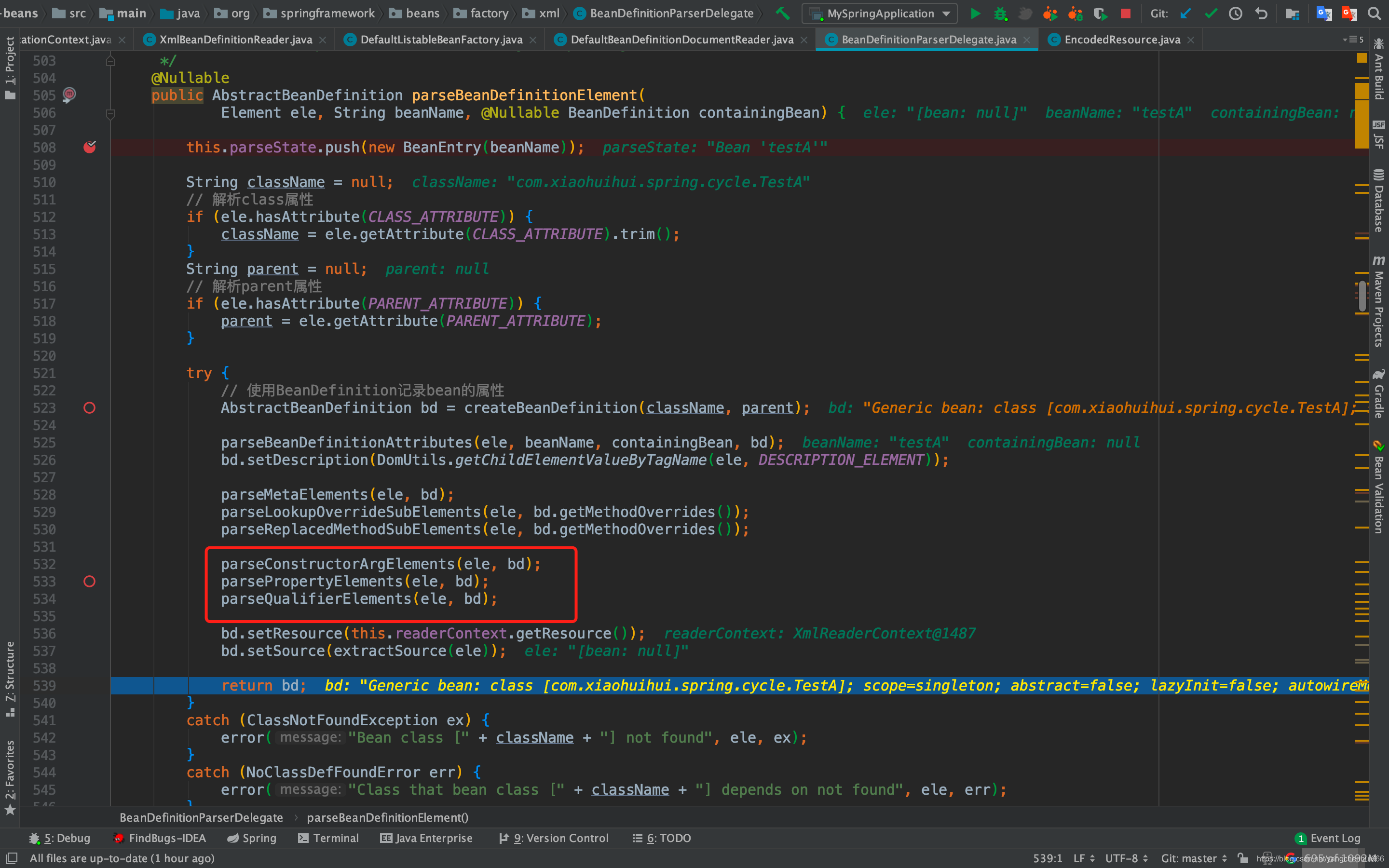Update project from Git
The height and width of the screenshot is (868, 1389).
(1186, 13)
